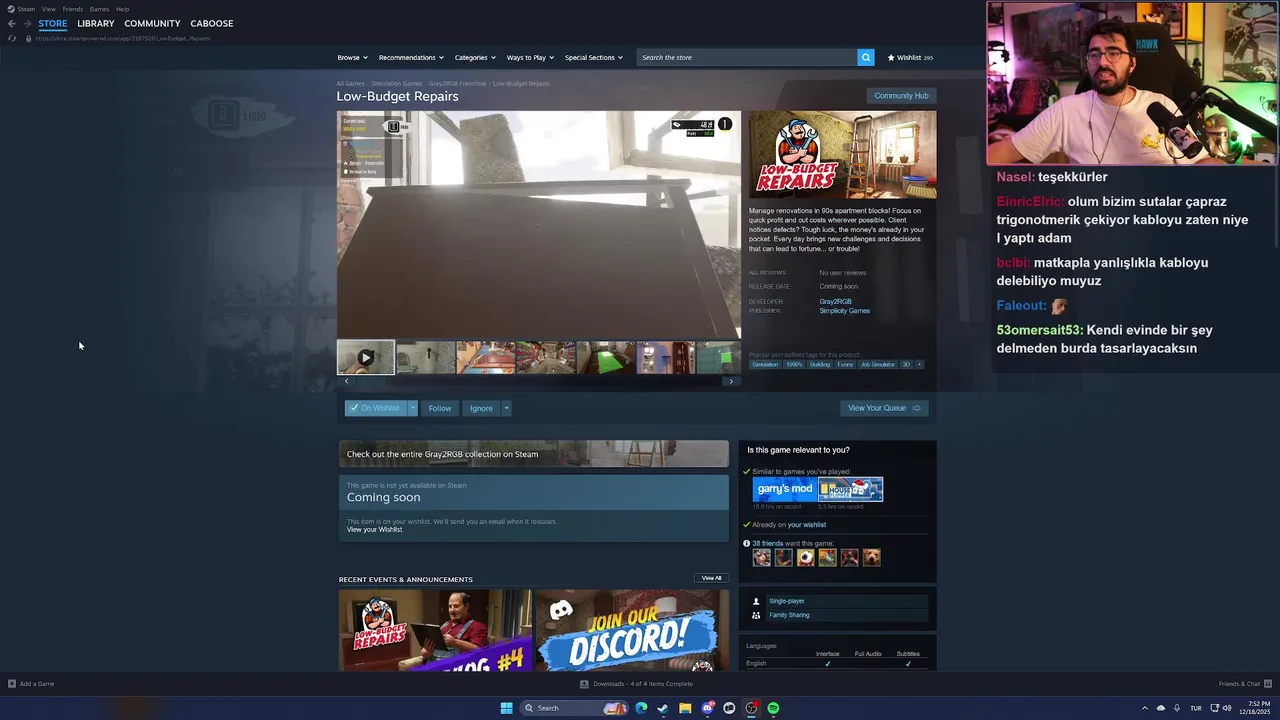The width and height of the screenshot is (1280, 720).
Task: Reload the store page
Action: tap(12, 38)
